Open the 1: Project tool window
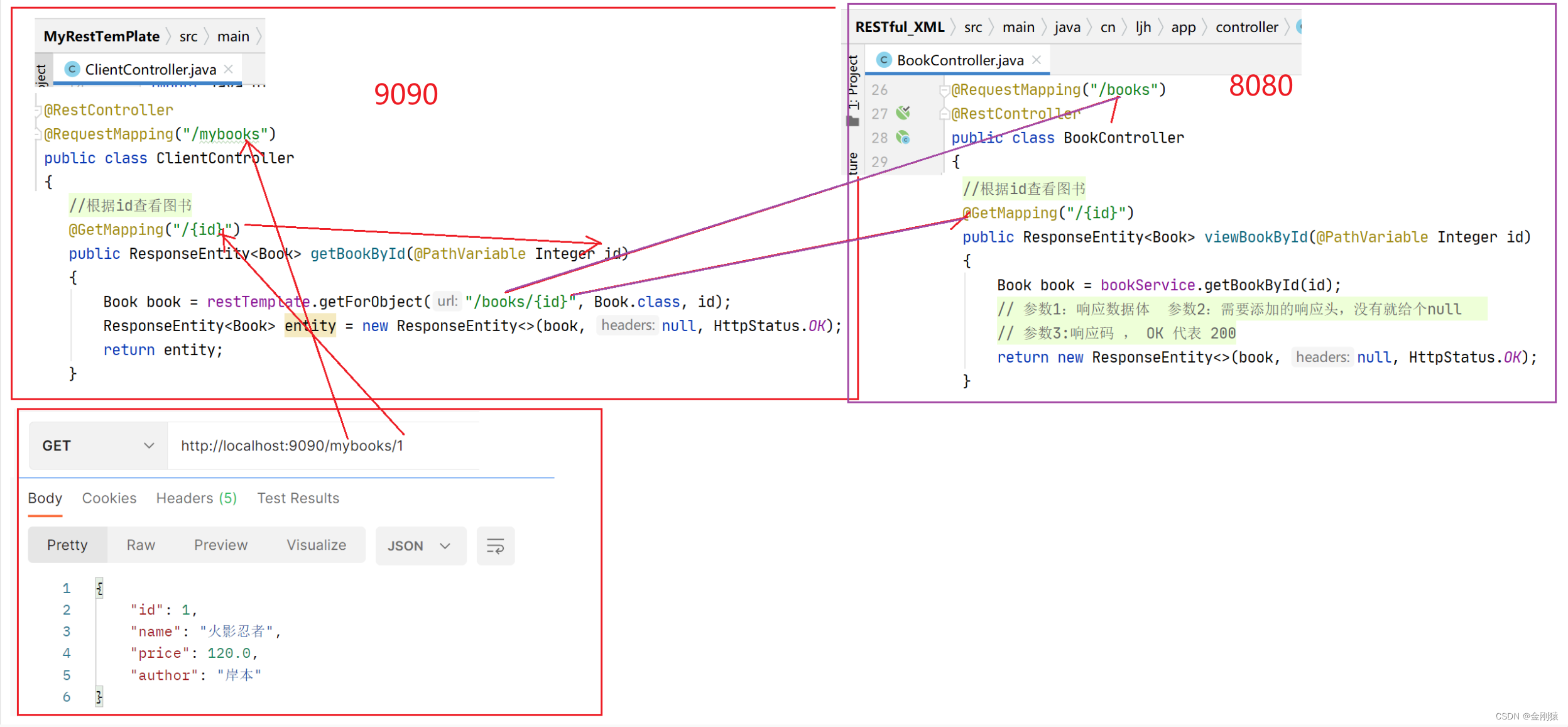This screenshot has width=1568, height=727. [x=853, y=82]
